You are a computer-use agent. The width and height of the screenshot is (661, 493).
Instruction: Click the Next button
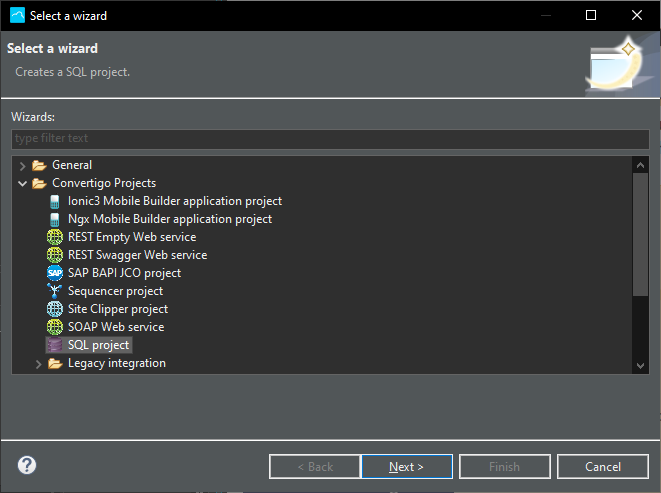click(x=407, y=466)
